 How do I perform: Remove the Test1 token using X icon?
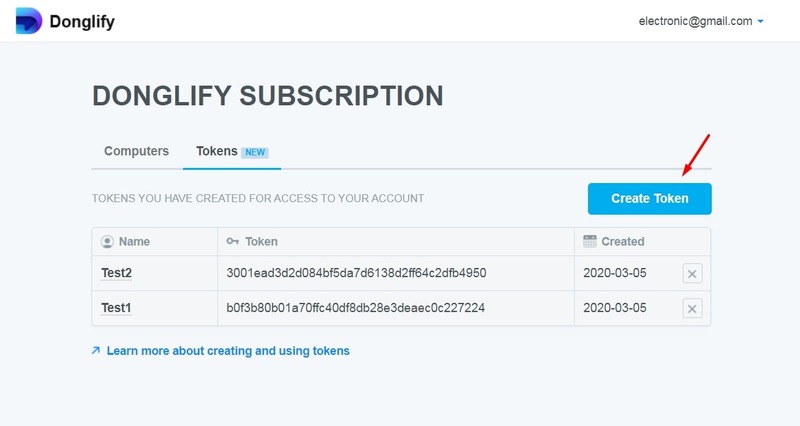[692, 308]
